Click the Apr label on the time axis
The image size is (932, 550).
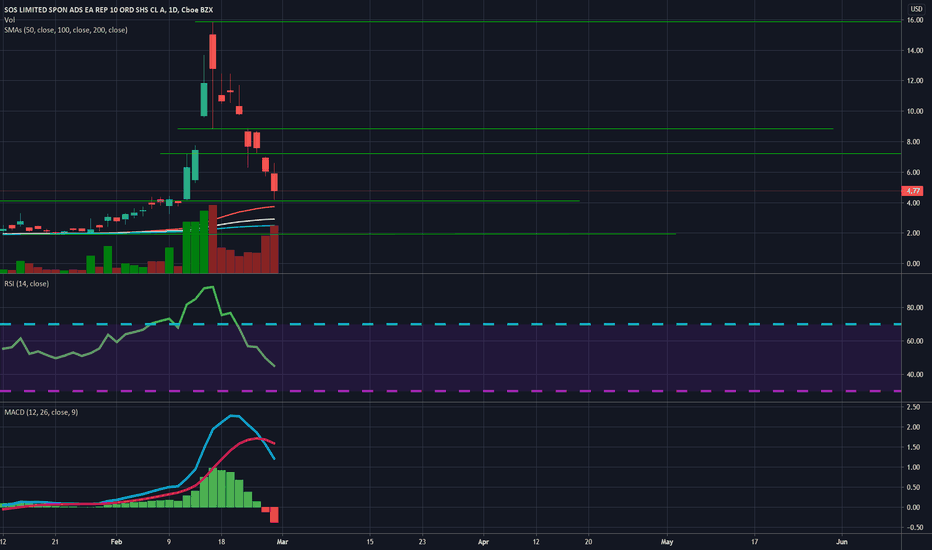(x=483, y=542)
